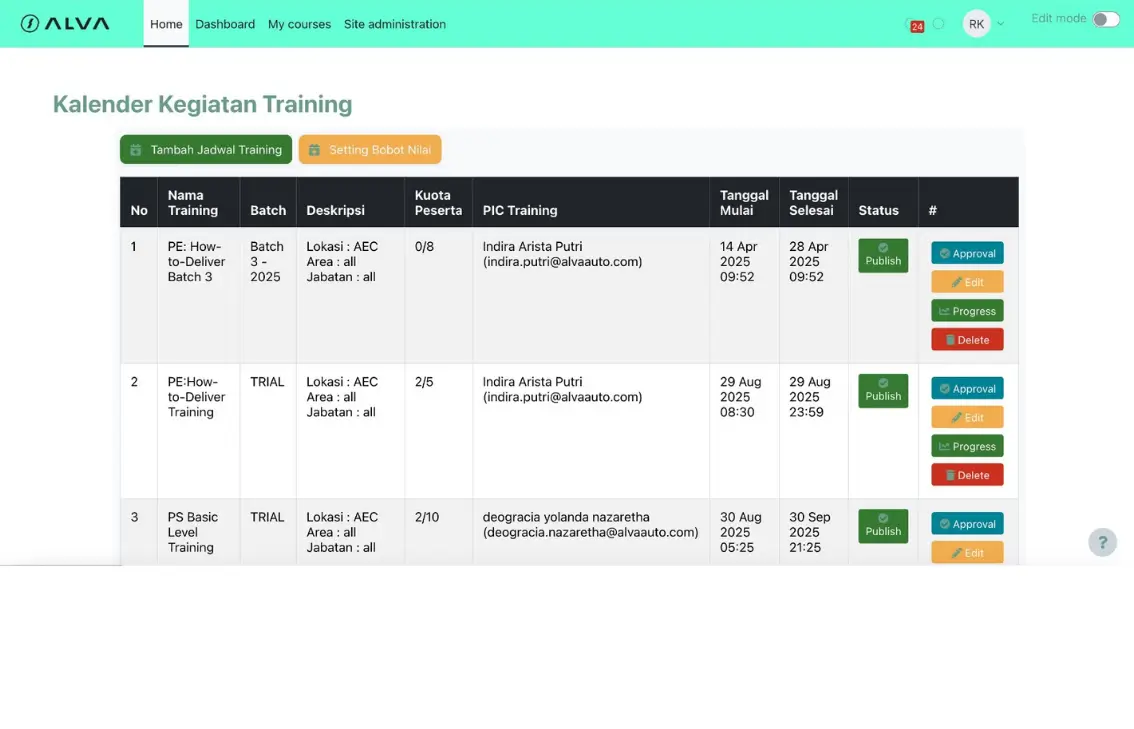
Task: Delete the TRIAL PE:How-to-Deliver Training entry
Action: [x=967, y=474]
